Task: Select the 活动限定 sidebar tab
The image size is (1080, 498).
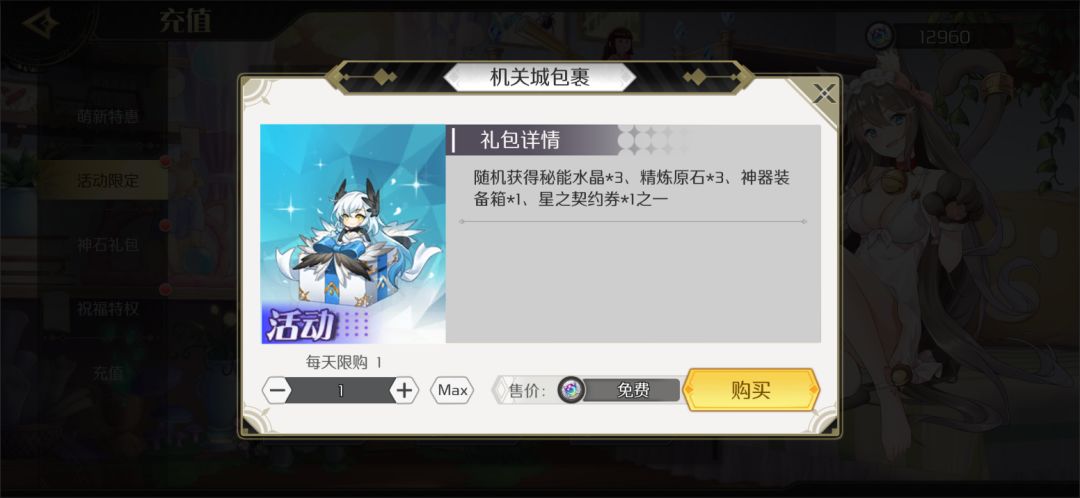Action: (x=108, y=180)
